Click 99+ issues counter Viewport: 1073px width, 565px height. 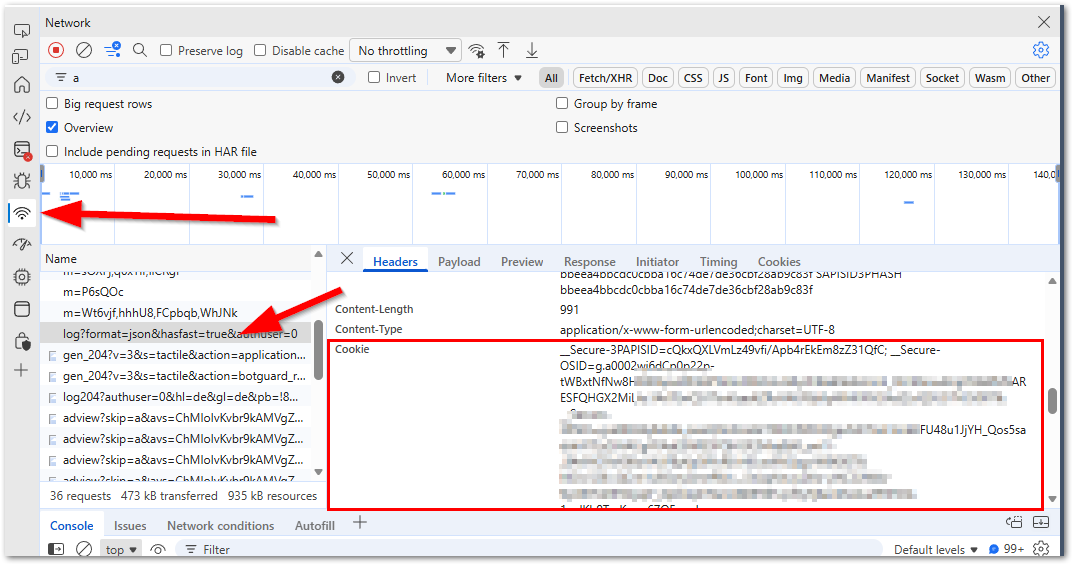(1007, 549)
